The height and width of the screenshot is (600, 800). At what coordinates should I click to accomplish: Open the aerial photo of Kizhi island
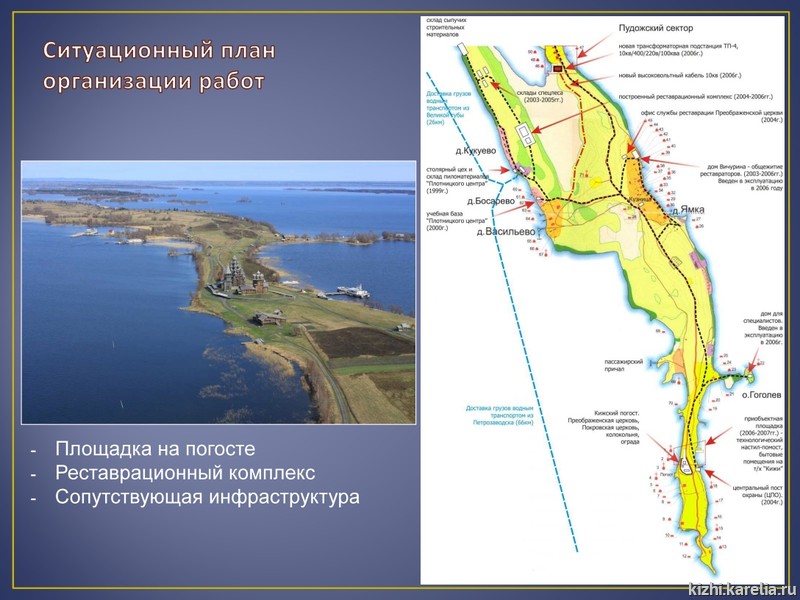click(x=217, y=290)
